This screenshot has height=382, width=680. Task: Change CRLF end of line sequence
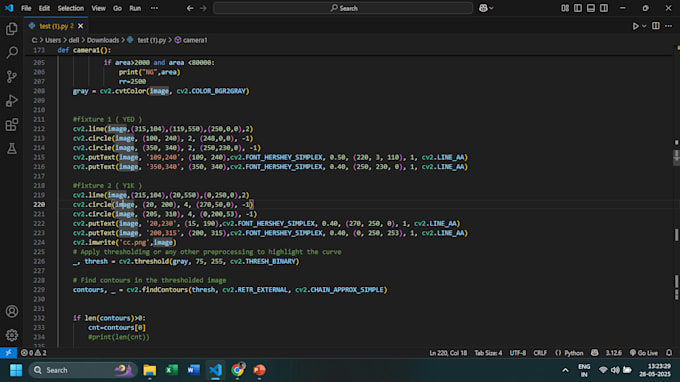(540, 353)
